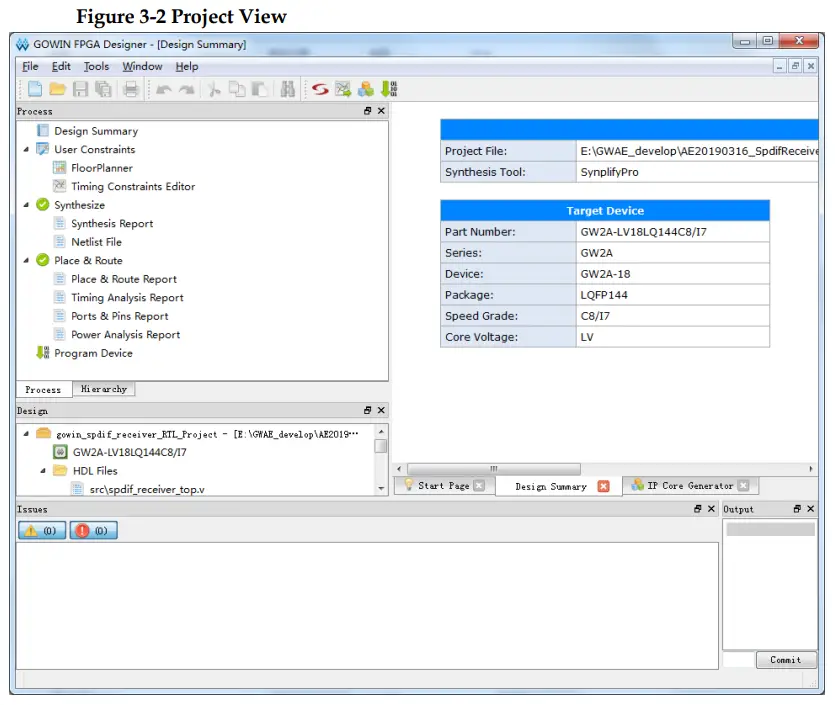Viewport: 835px width, 705px height.
Task: Click the Open folder toolbar icon
Action: point(58,89)
